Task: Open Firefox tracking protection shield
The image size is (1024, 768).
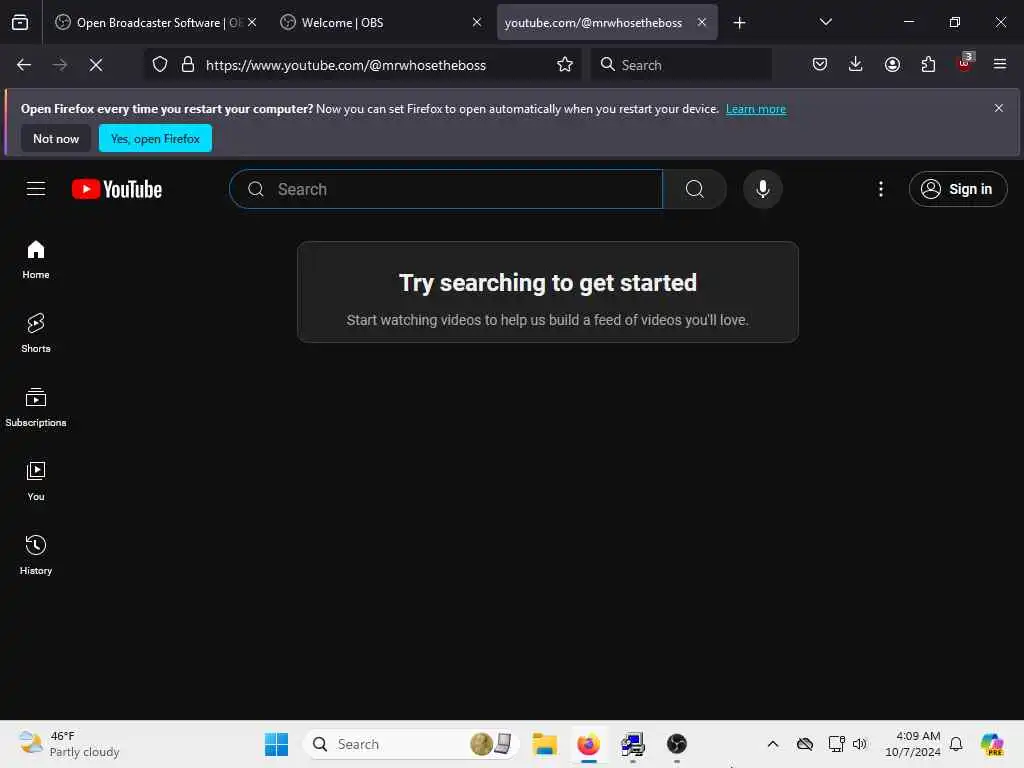Action: (160, 65)
